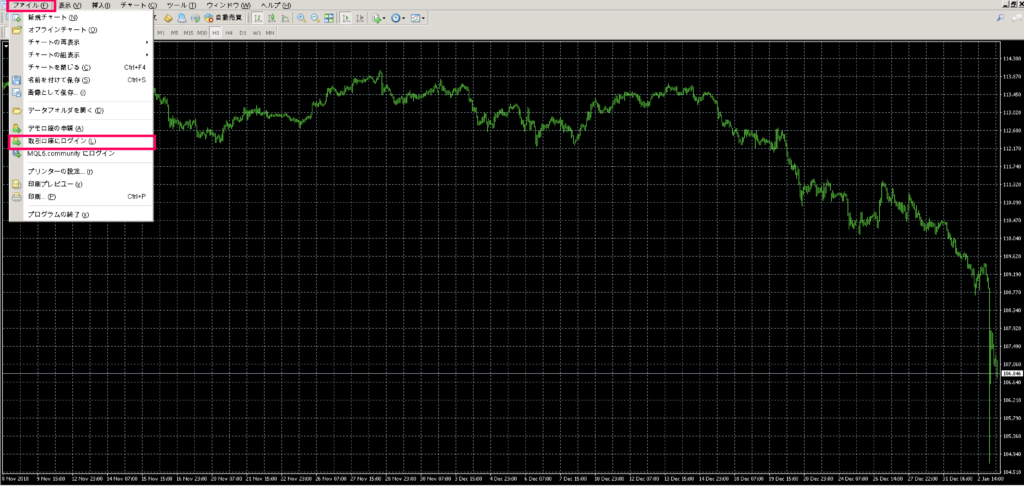The height and width of the screenshot is (486, 1024).
Task: Click the tile windows grid icon
Action: 328,18
